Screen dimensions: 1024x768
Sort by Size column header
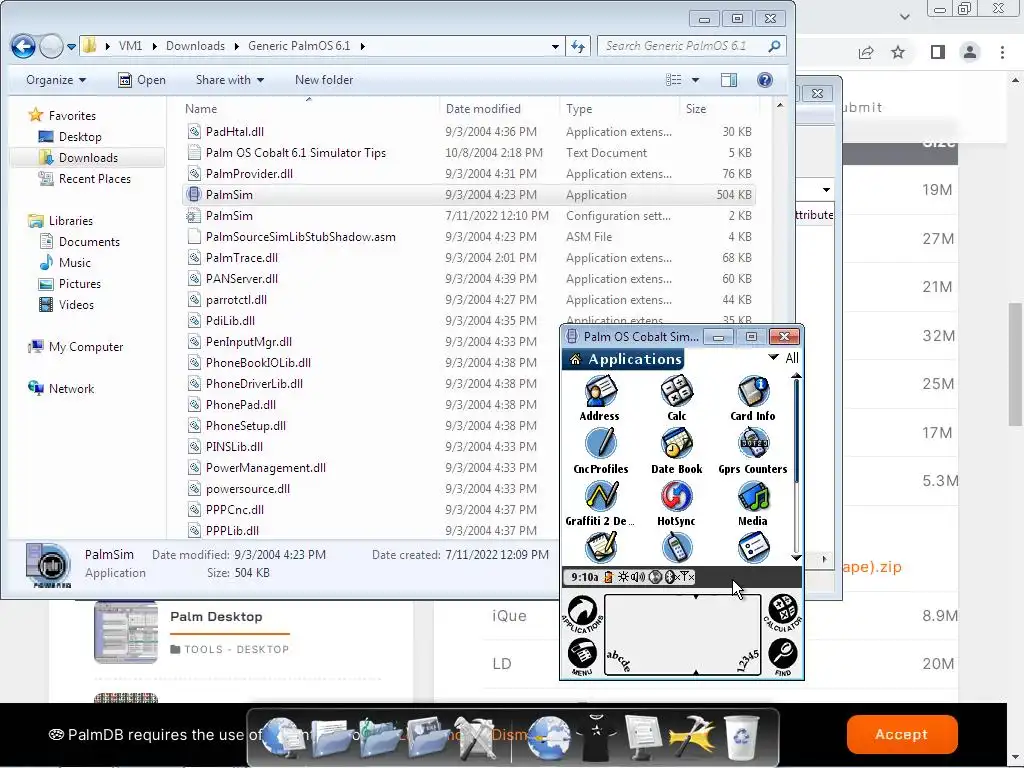(x=719, y=109)
